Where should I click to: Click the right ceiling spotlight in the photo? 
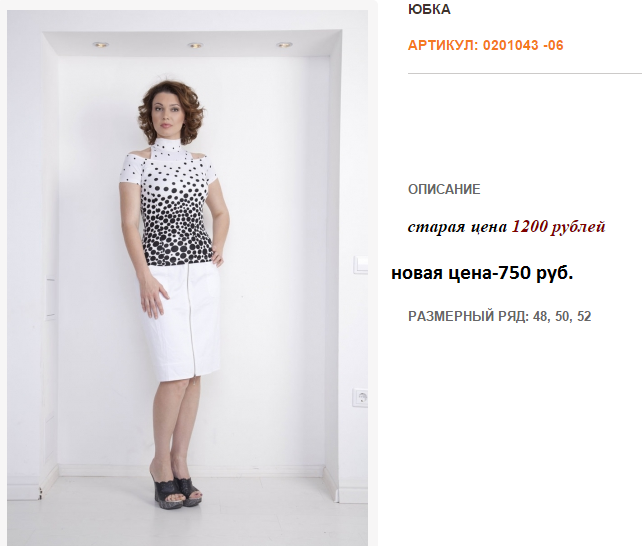pos(284,45)
